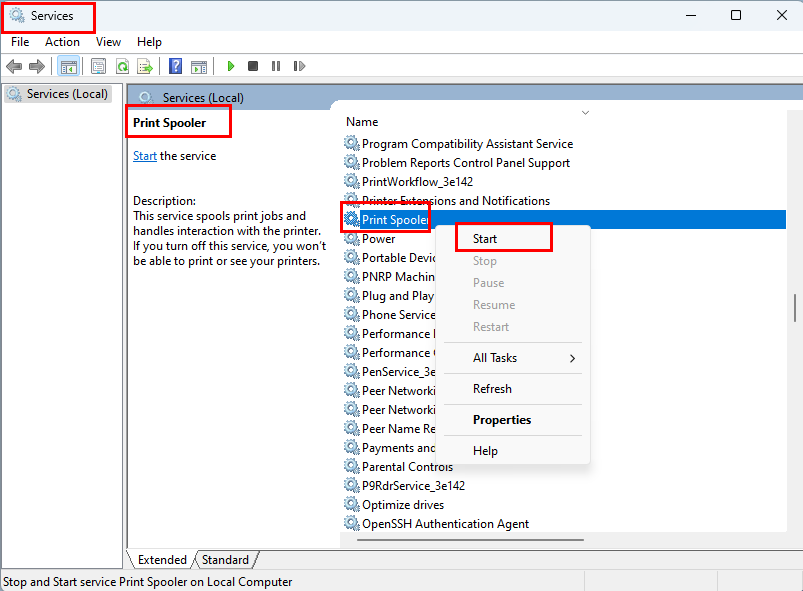Screen dimensions: 803x591
Task: Click the Refresh toolbar icon
Action: [122, 66]
